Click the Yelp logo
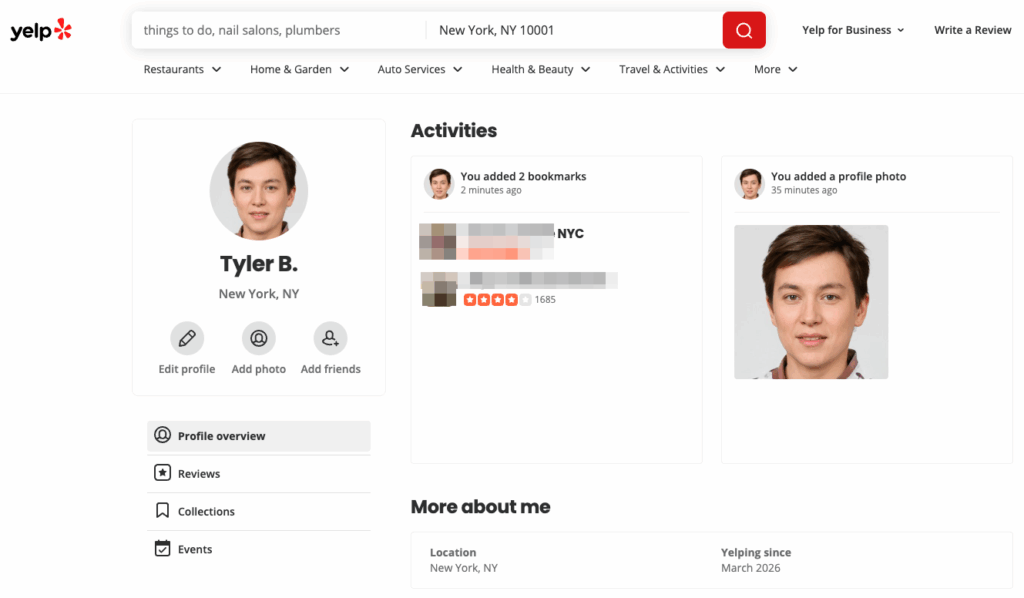1024x598 pixels. point(41,30)
